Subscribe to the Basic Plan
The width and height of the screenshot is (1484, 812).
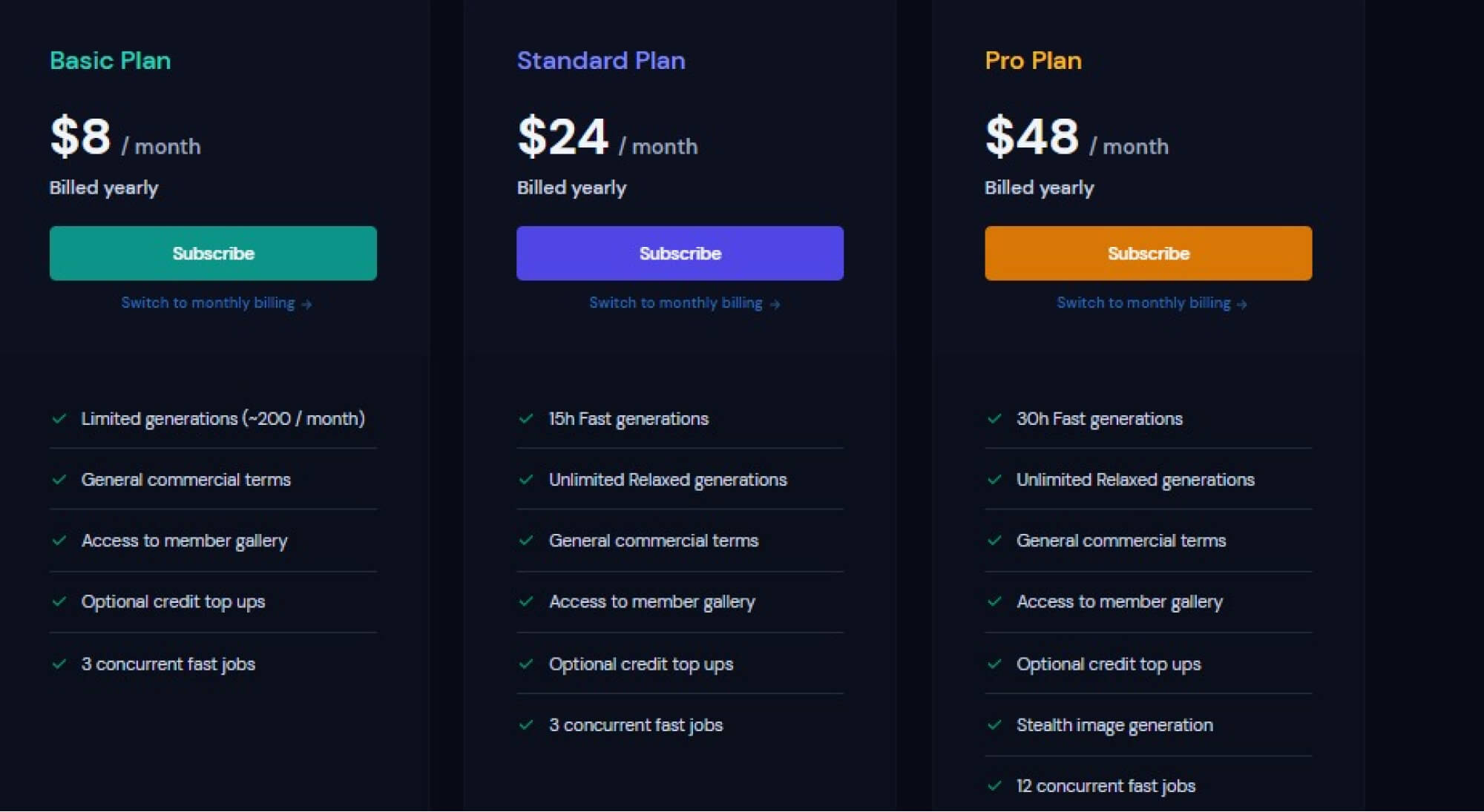(213, 254)
